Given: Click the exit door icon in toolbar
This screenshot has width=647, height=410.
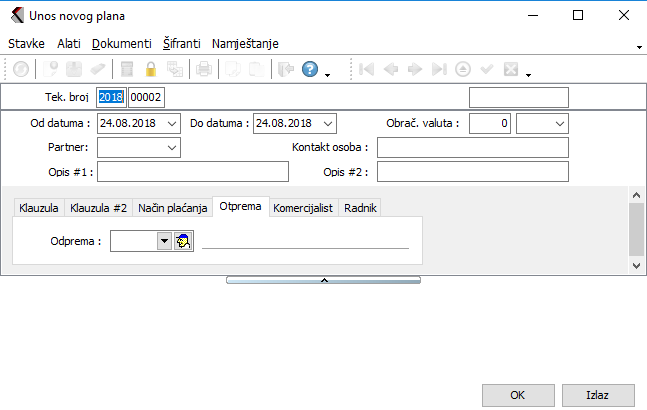Looking at the screenshot, I should click(285, 70).
